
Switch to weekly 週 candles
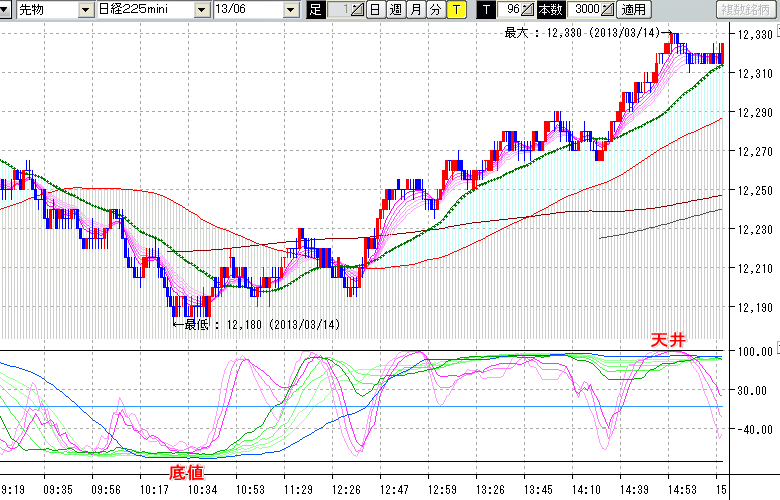395,10
